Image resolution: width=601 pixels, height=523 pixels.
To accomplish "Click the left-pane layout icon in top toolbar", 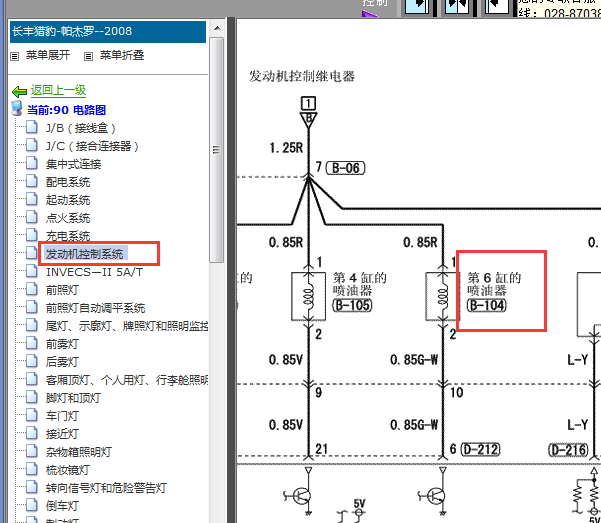I will click(x=417, y=7).
